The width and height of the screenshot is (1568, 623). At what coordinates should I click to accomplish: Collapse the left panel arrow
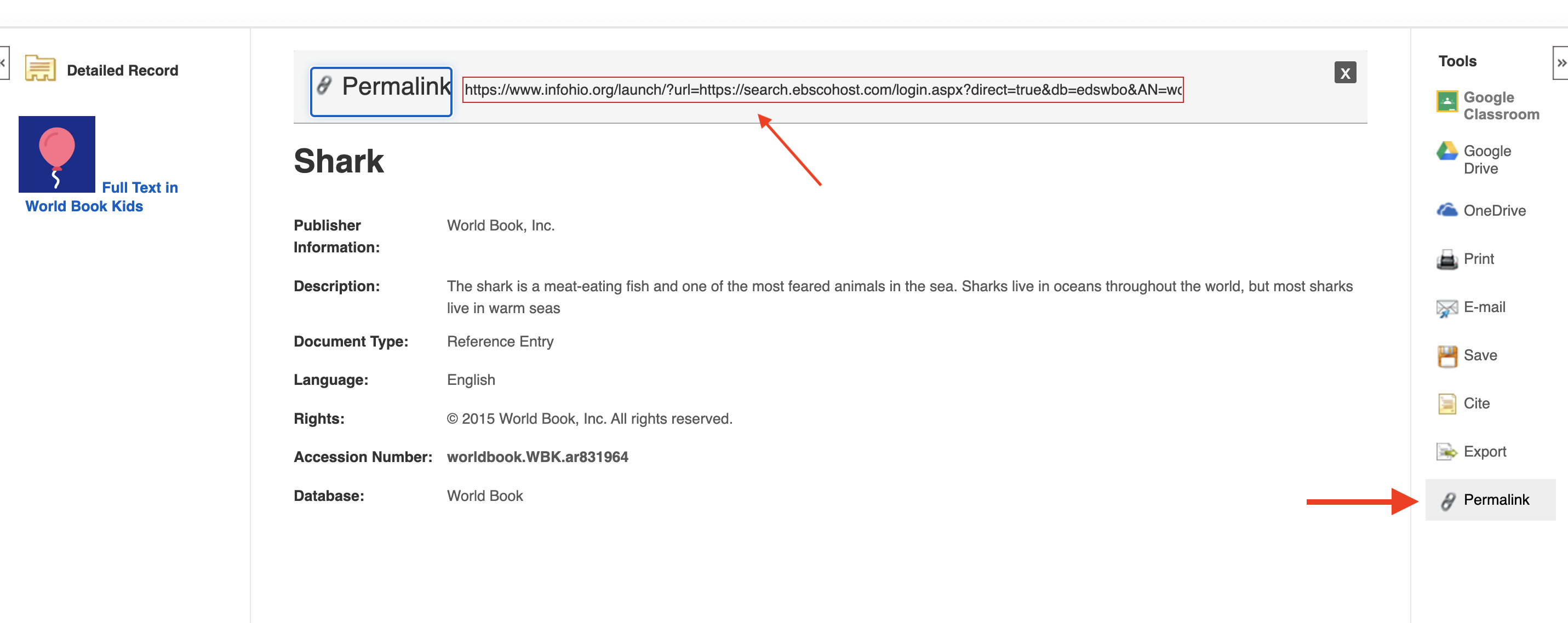pyautogui.click(x=4, y=62)
